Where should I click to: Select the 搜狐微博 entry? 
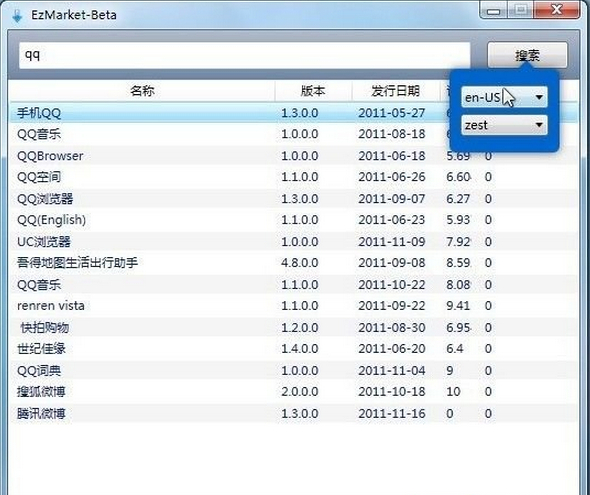point(293,392)
